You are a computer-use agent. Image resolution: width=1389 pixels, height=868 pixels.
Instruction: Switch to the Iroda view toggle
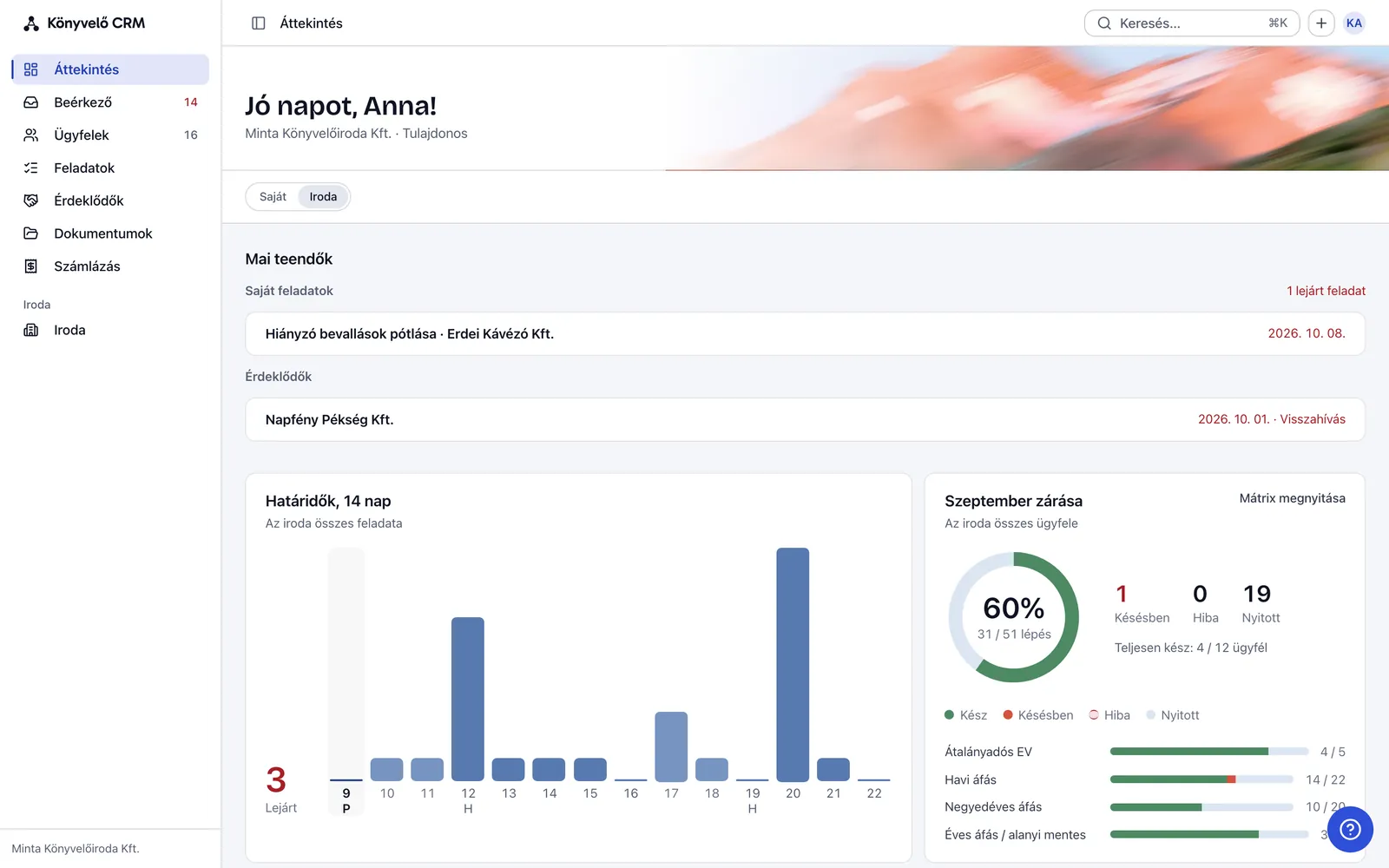point(323,197)
